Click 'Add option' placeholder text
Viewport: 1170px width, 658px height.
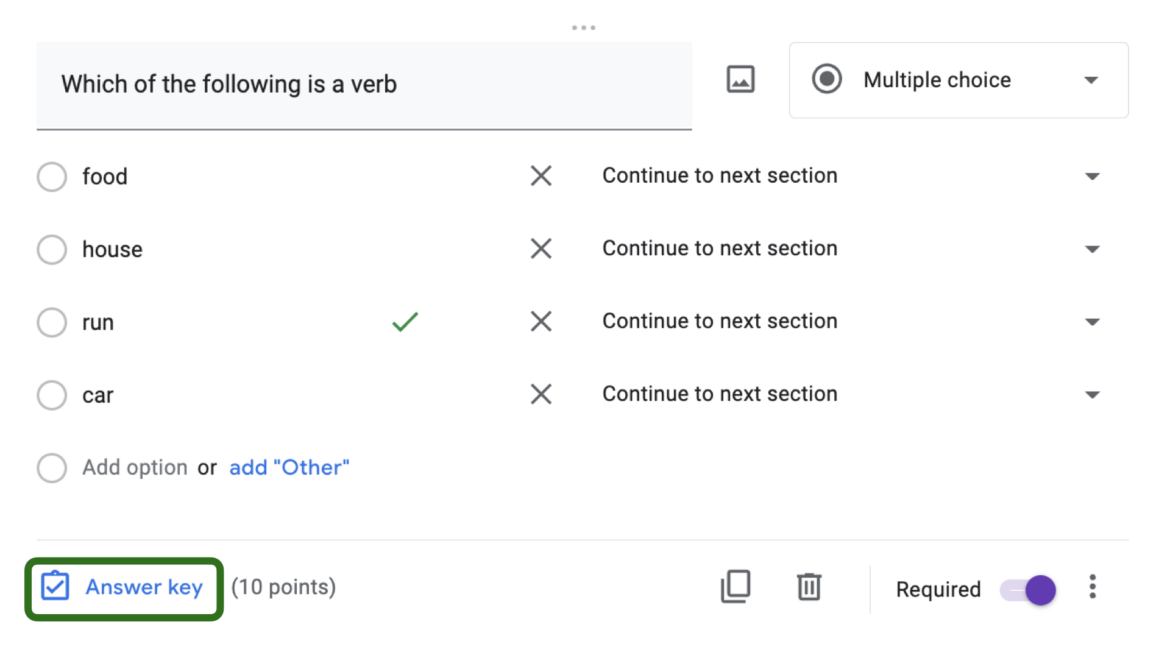(x=135, y=468)
